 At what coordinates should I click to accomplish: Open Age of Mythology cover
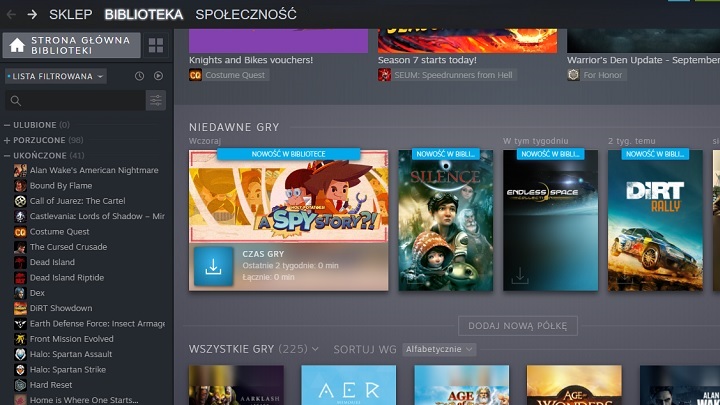point(461,385)
